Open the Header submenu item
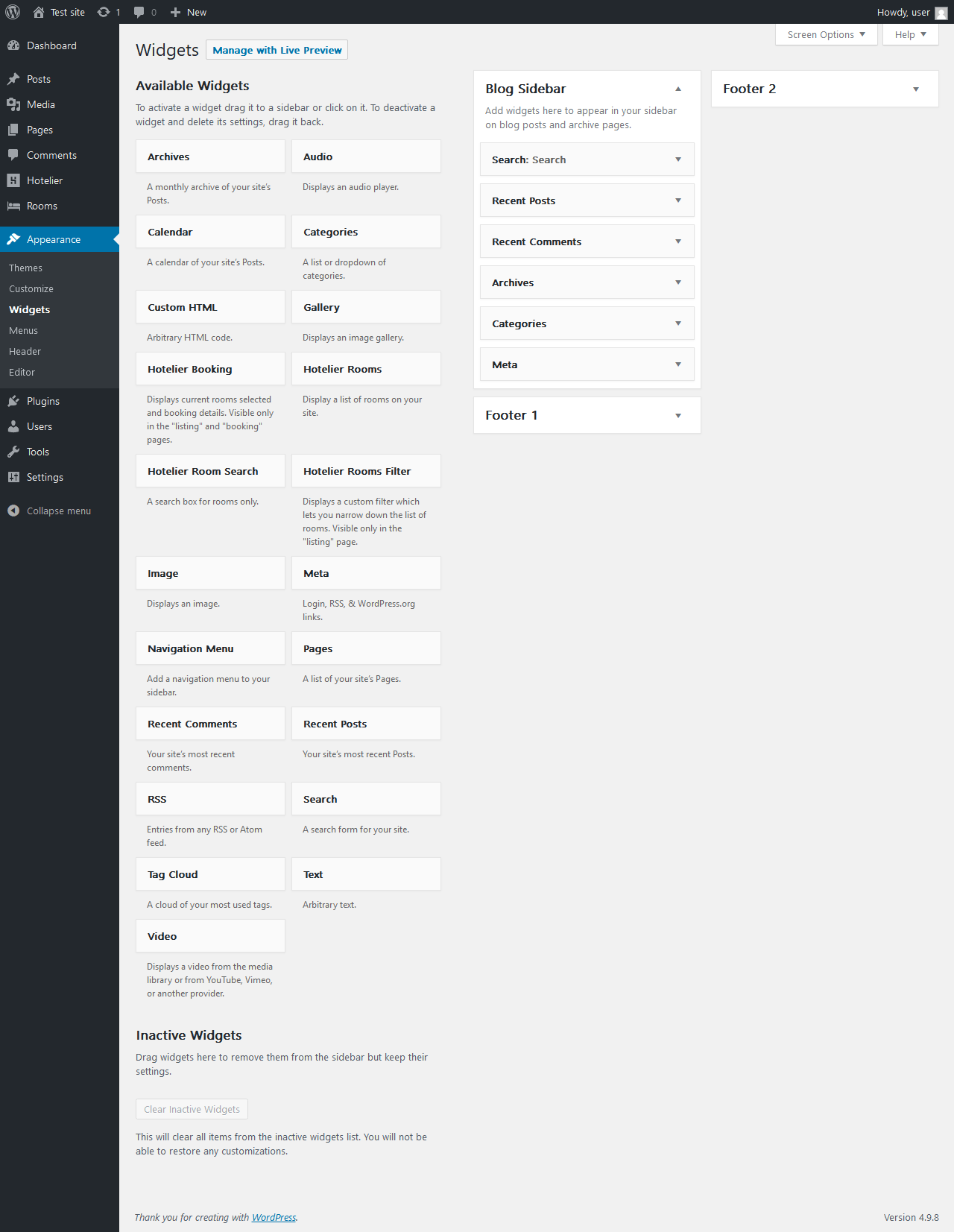 (25, 351)
